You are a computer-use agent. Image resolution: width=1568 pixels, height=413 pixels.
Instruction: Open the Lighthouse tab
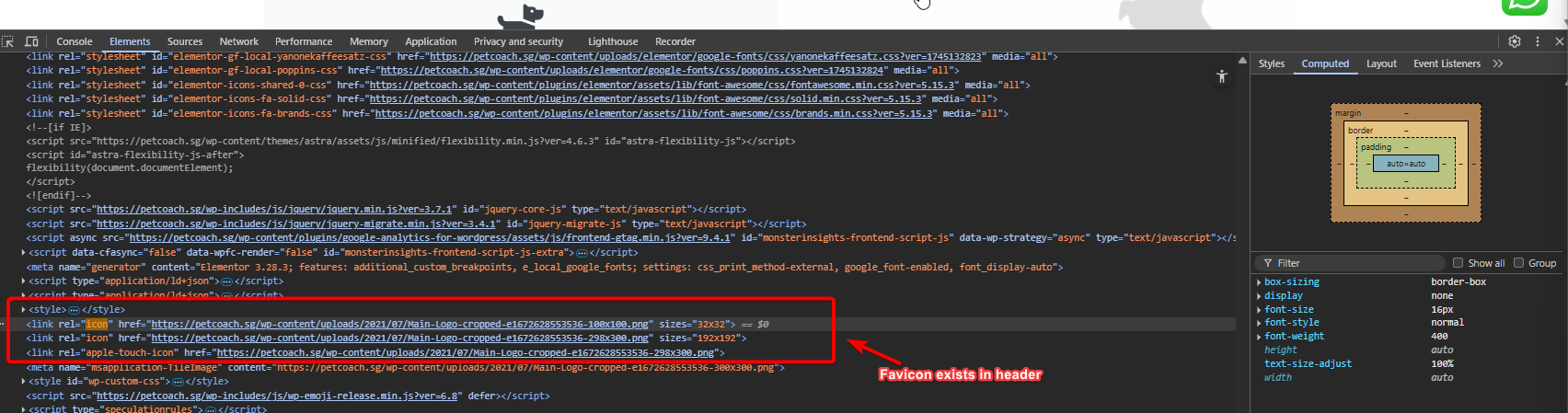613,41
